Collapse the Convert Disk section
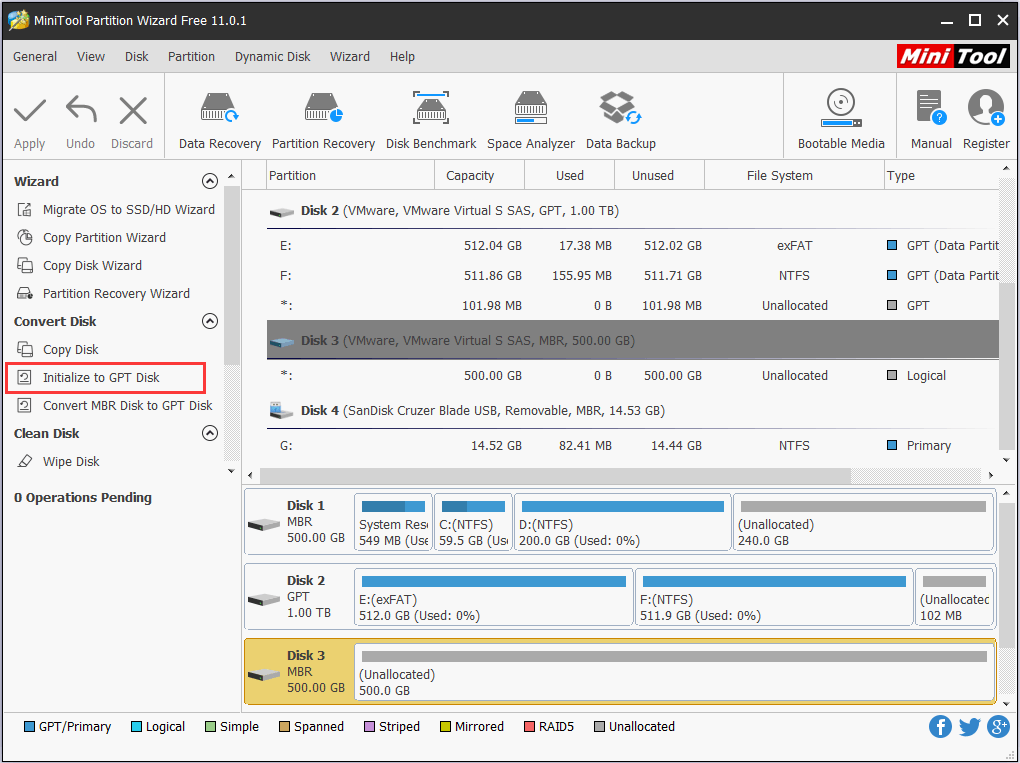 tap(209, 321)
